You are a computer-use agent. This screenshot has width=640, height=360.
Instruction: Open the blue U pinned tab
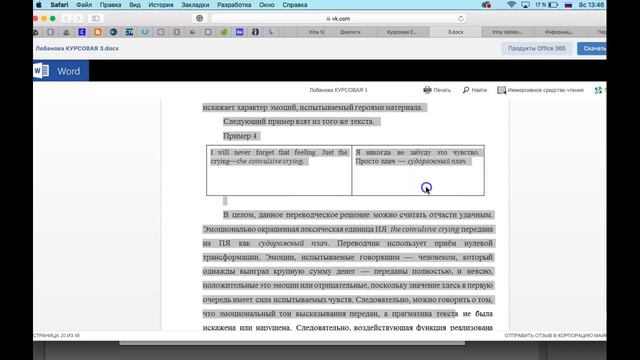tap(145, 32)
